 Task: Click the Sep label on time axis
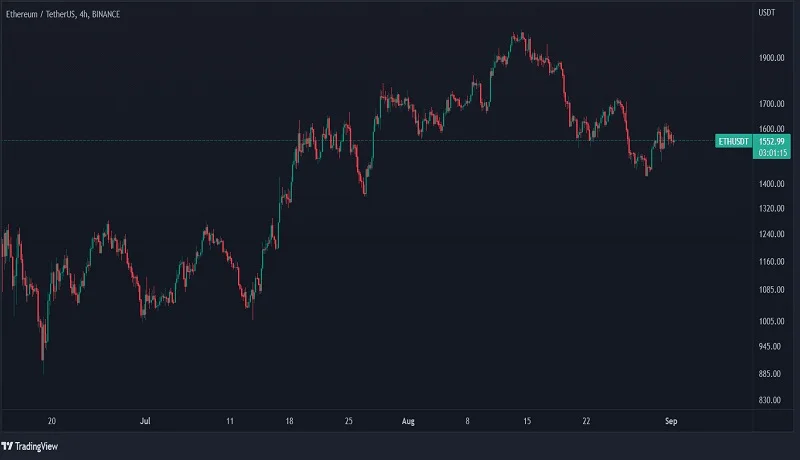[671, 422]
